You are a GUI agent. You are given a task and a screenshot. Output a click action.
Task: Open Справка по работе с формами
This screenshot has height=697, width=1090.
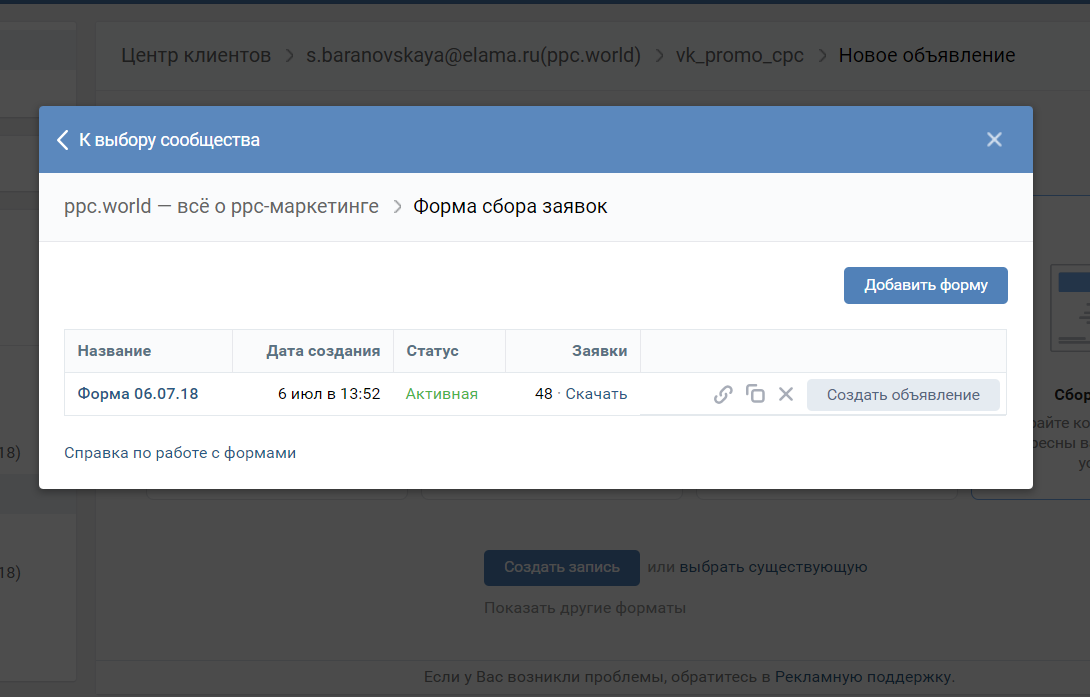180,453
